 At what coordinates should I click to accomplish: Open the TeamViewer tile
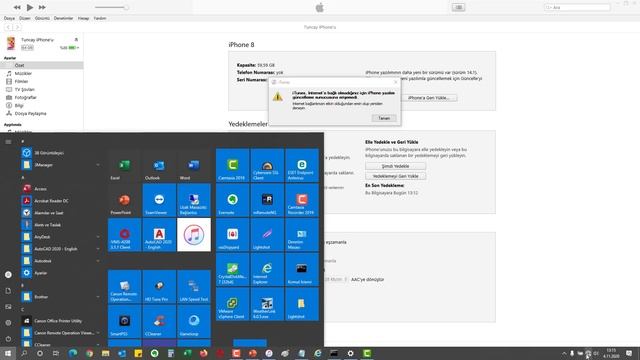click(159, 200)
